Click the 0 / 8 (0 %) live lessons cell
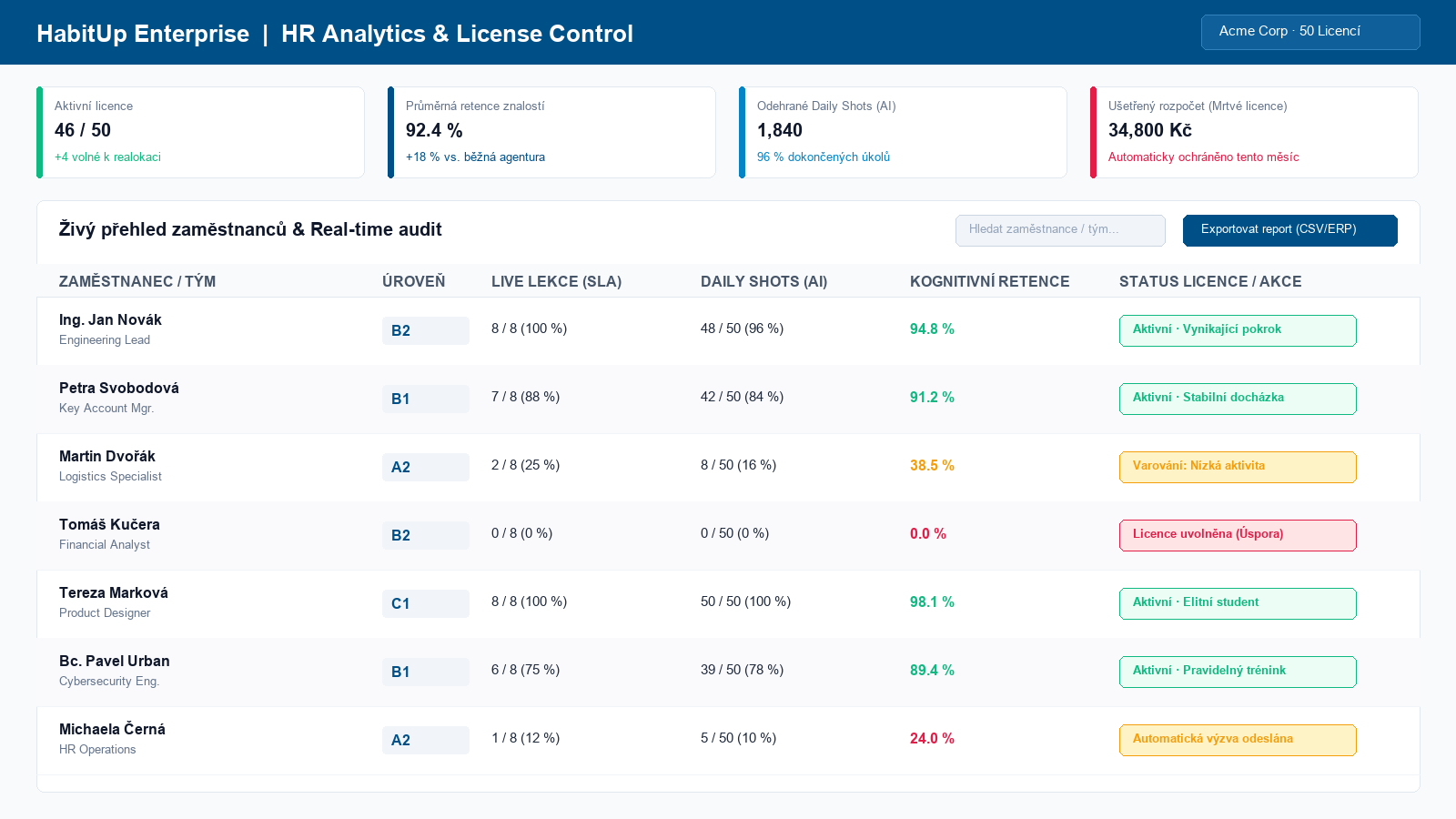This screenshot has height=819, width=1456. click(521, 533)
